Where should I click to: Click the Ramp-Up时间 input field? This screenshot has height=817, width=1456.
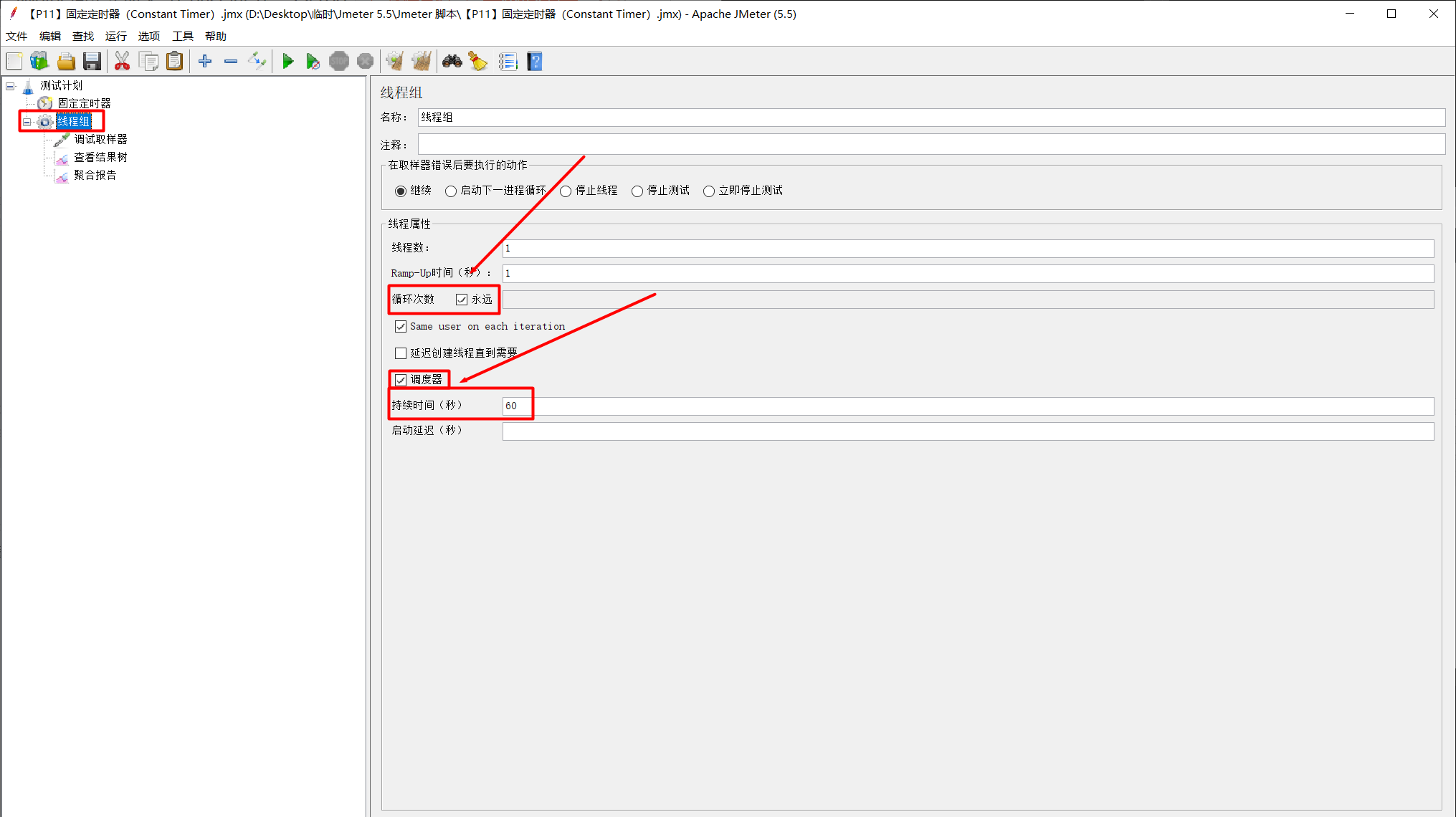pos(968,274)
